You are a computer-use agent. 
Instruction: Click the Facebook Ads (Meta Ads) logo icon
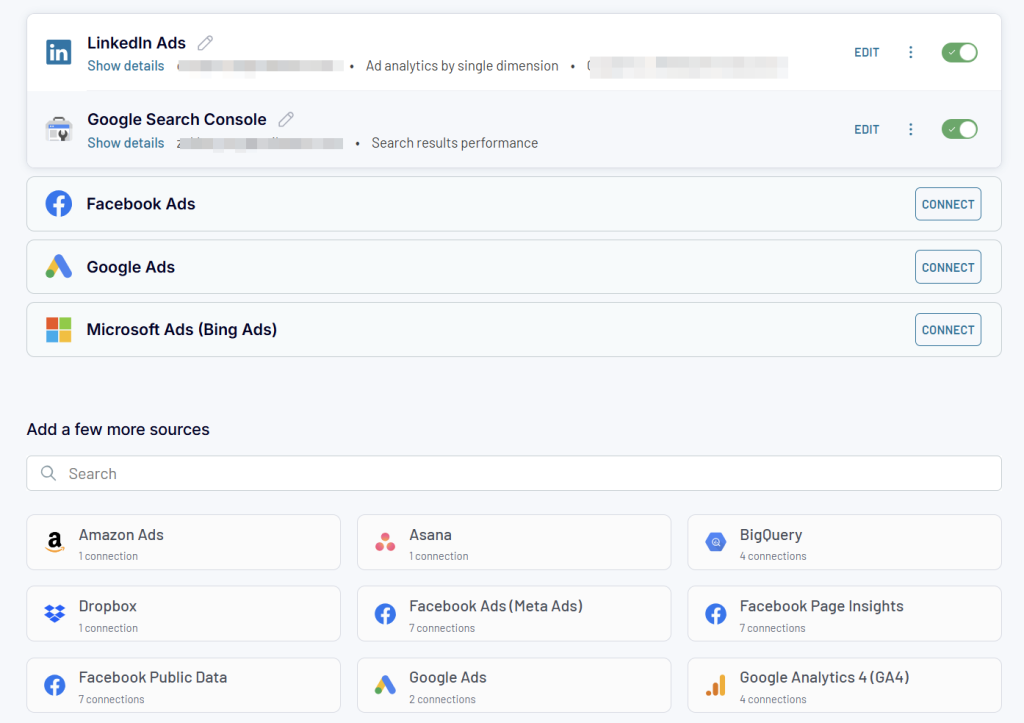385,613
